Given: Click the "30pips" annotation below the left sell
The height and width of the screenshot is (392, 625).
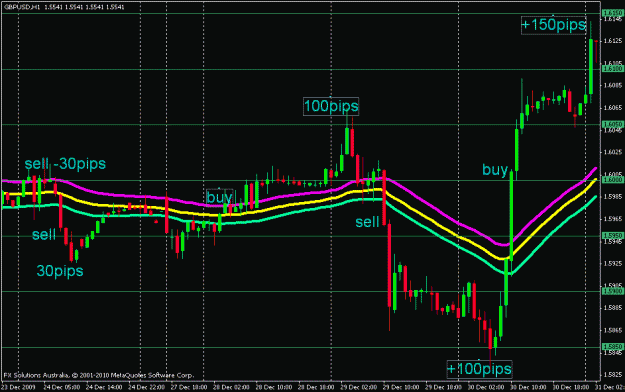Looking at the screenshot, I should [60, 271].
